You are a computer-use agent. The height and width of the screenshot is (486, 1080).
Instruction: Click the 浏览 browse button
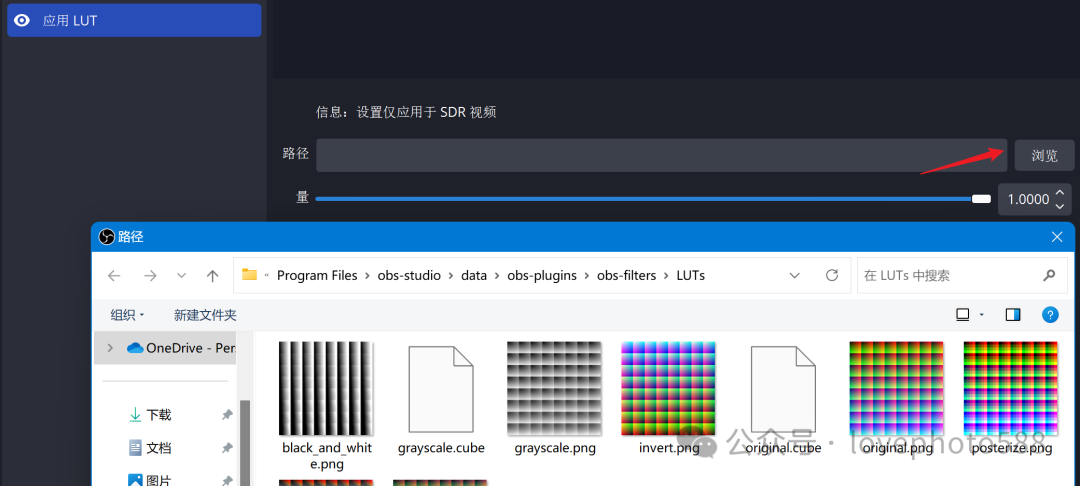click(1044, 155)
